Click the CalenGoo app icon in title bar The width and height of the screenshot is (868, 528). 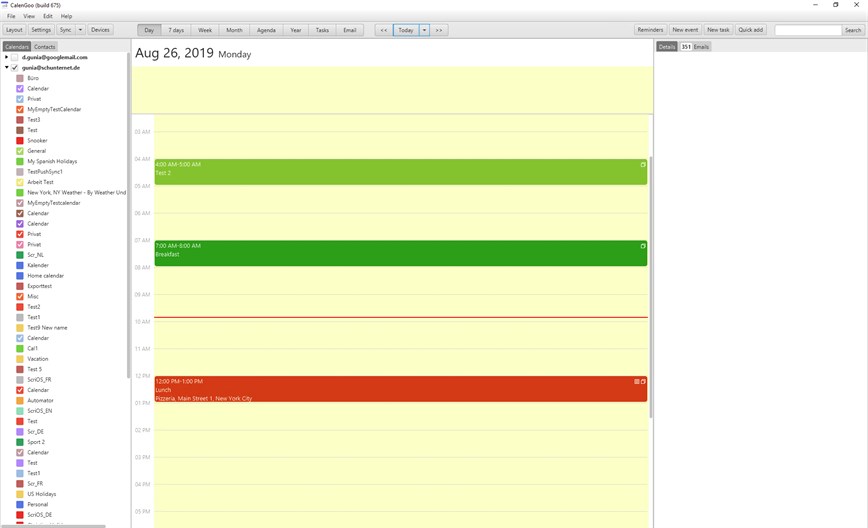coord(7,5)
